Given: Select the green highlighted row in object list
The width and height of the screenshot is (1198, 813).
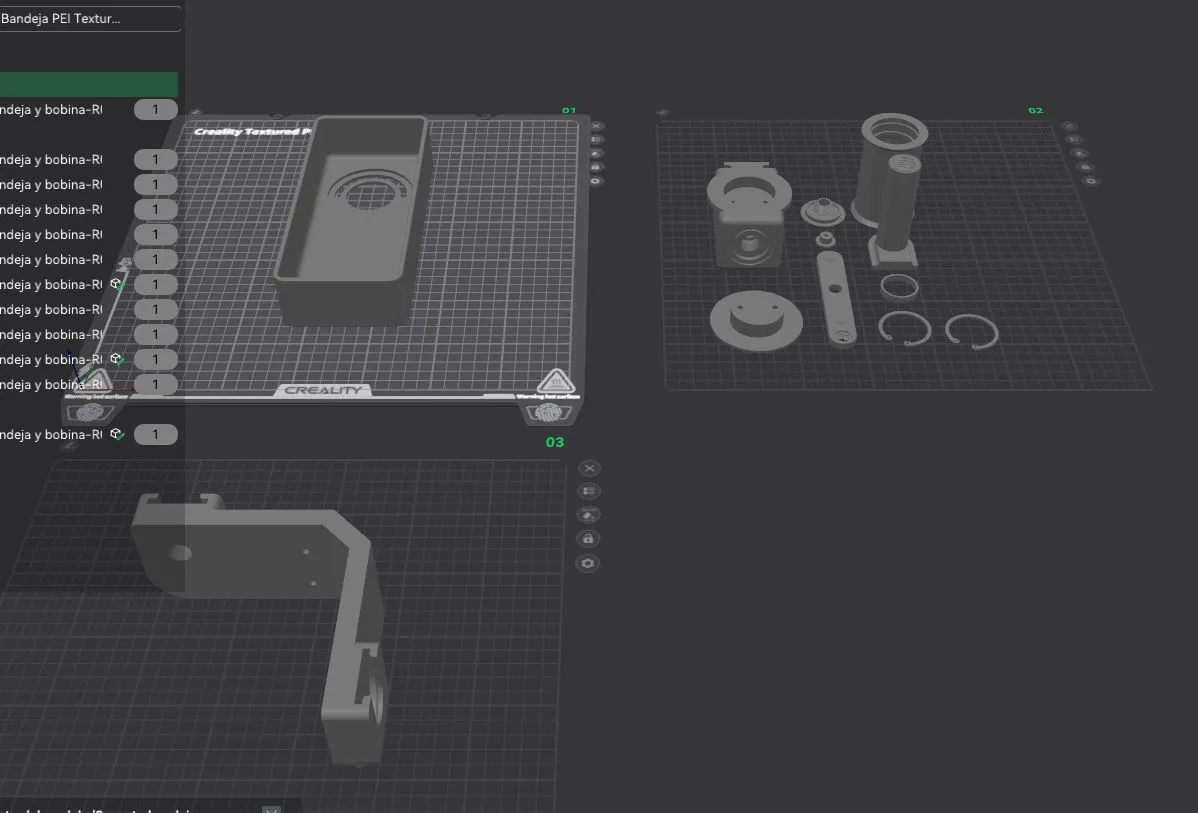Looking at the screenshot, I should click(x=88, y=84).
